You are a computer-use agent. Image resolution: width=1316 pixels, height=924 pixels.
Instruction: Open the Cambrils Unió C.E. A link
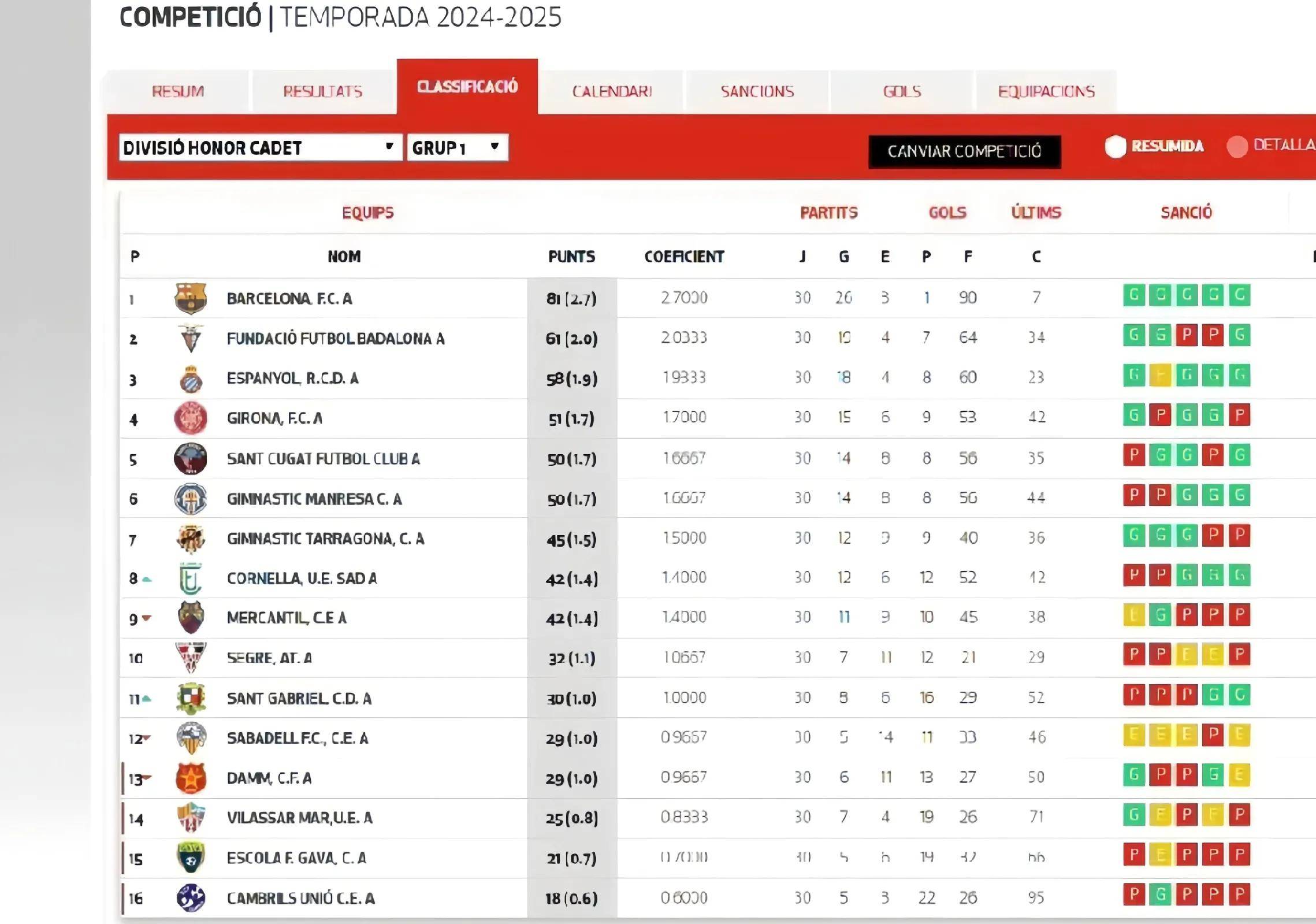(301, 899)
